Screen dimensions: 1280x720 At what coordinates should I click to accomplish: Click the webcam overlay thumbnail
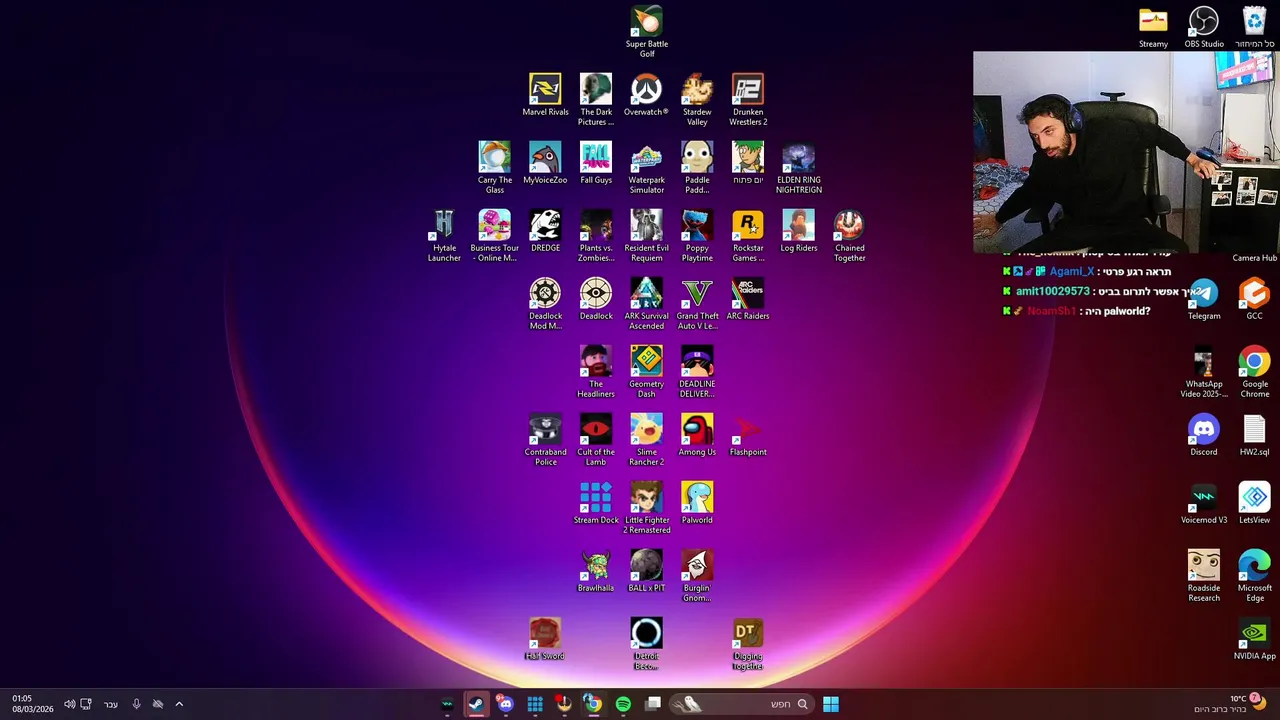(x=1126, y=152)
